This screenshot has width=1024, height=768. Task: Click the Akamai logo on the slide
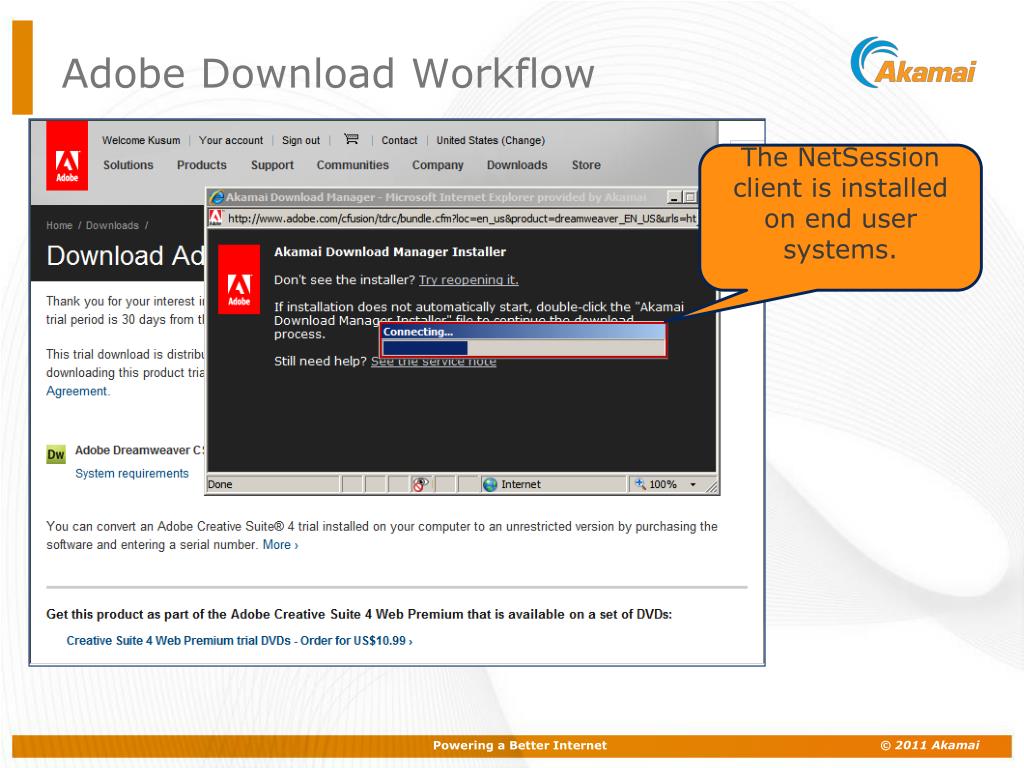coord(913,63)
